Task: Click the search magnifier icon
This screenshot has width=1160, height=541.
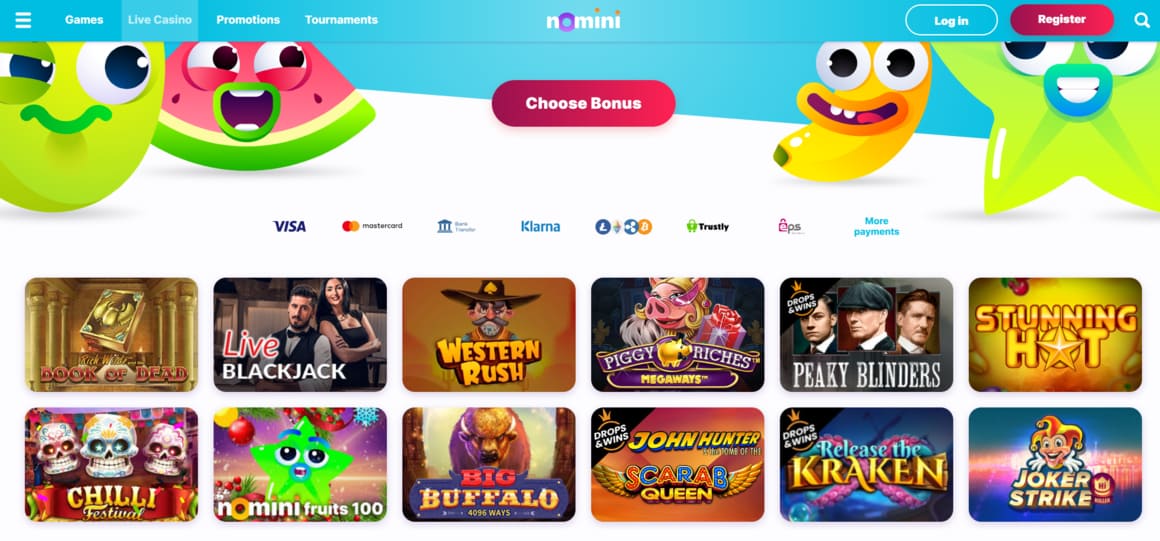Action: point(1142,20)
